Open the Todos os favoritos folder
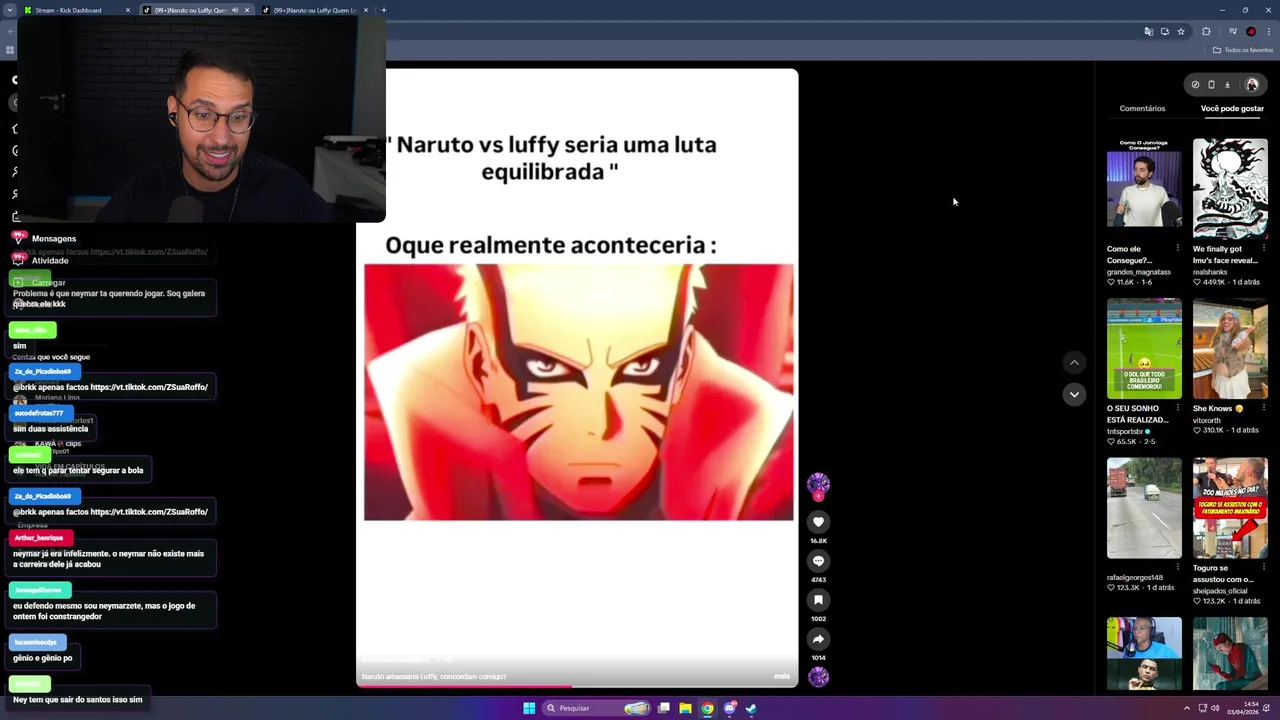This screenshot has height=720, width=1280. click(x=1243, y=50)
